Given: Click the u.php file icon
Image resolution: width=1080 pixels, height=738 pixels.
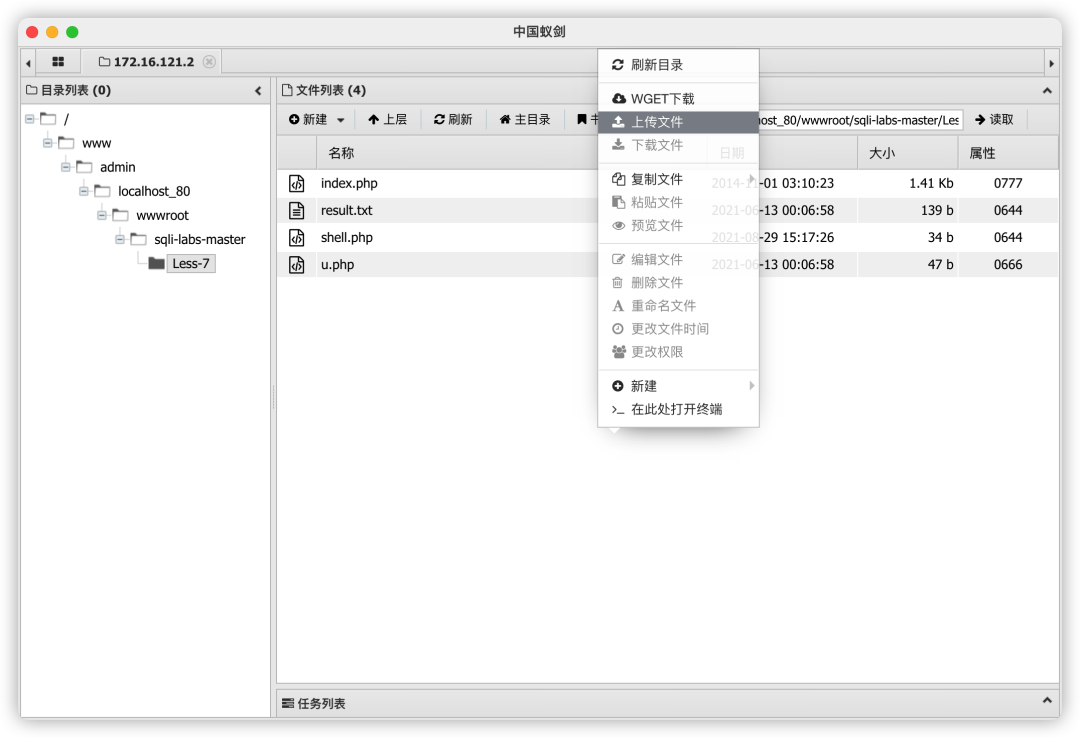Looking at the screenshot, I should (x=296, y=265).
